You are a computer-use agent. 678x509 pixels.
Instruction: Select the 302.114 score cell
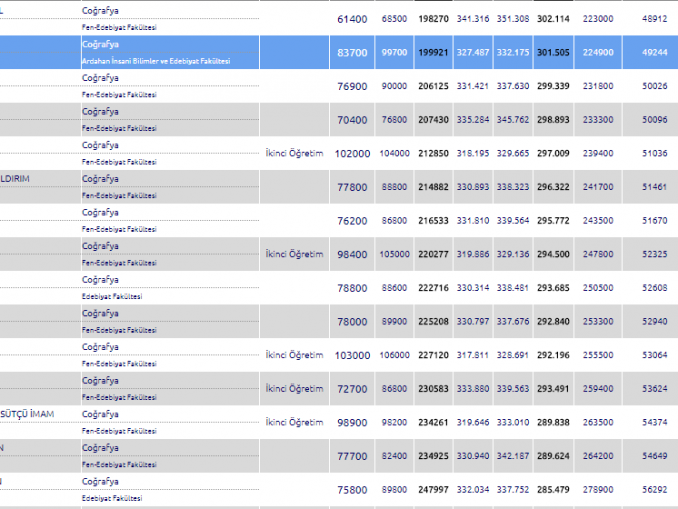pos(553,18)
